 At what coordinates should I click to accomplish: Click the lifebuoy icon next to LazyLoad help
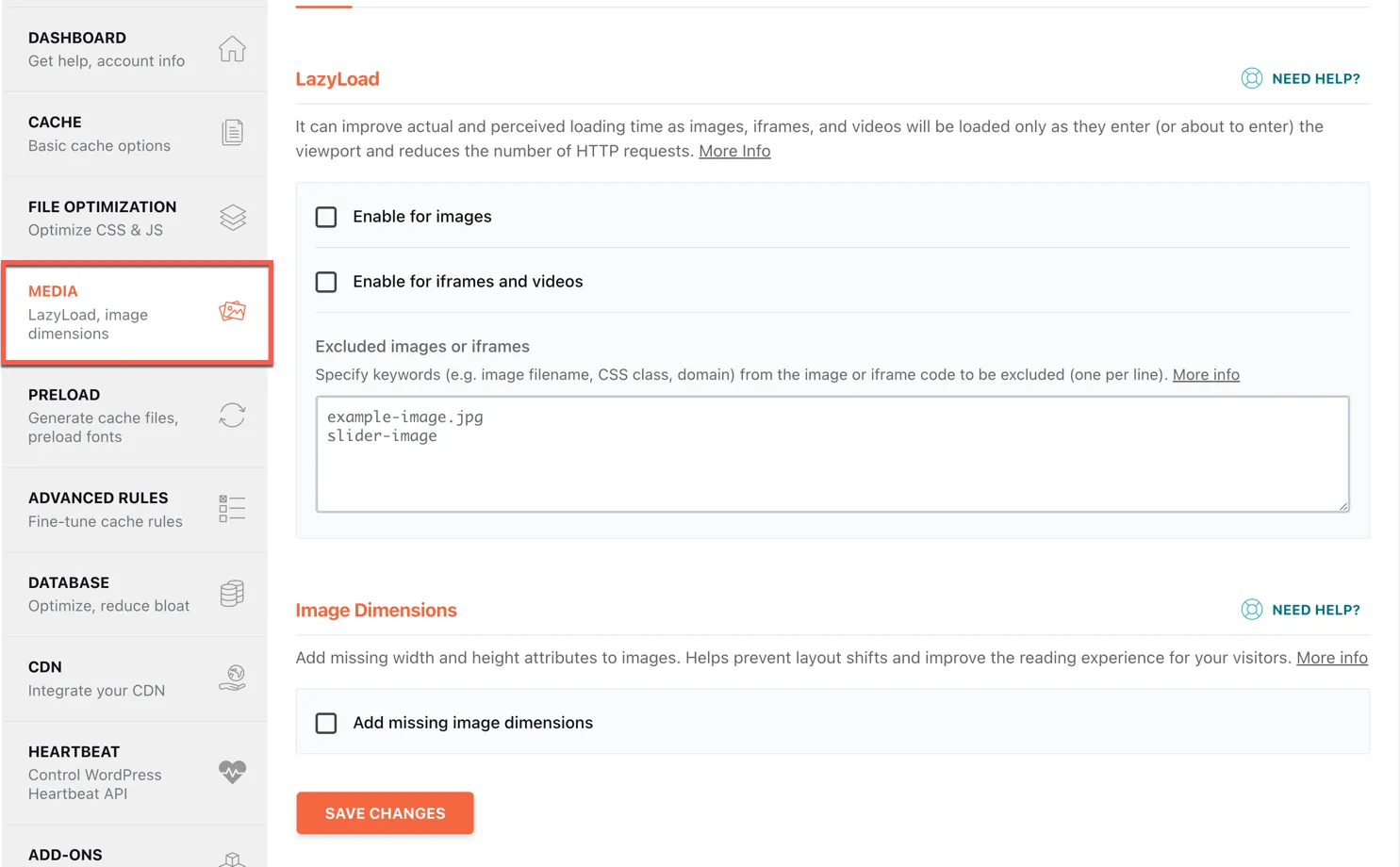pyautogui.click(x=1252, y=78)
